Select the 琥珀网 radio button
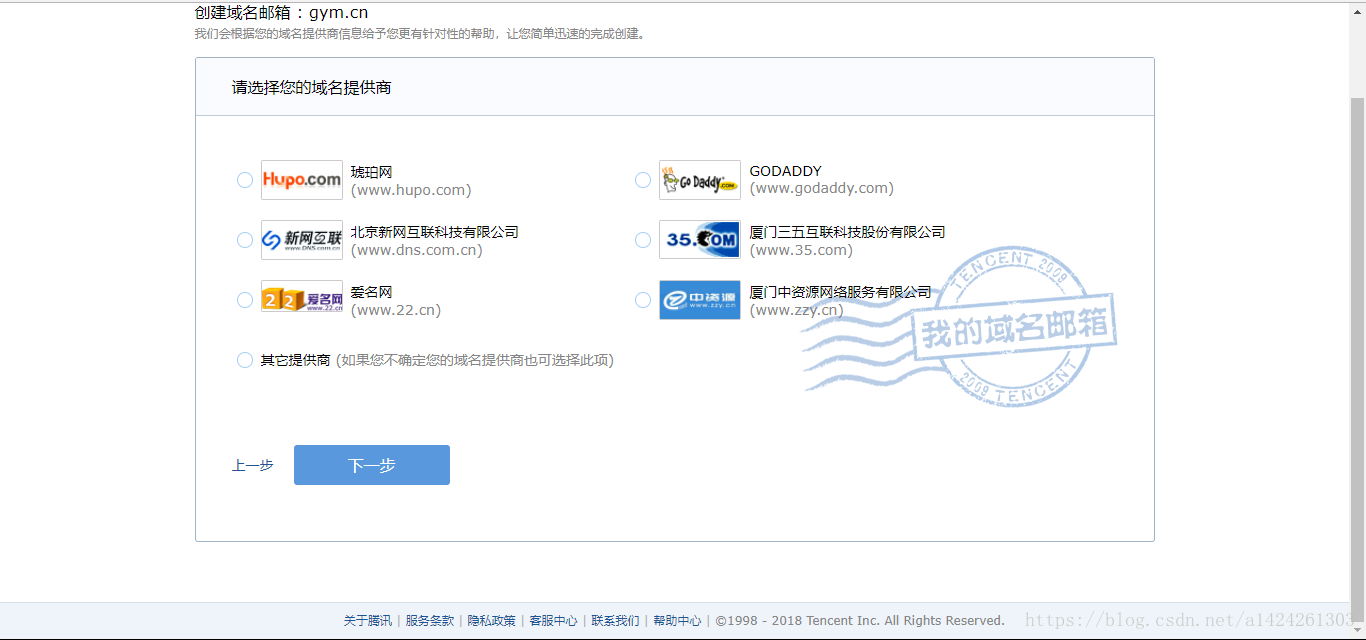The image size is (1366, 640). point(245,180)
